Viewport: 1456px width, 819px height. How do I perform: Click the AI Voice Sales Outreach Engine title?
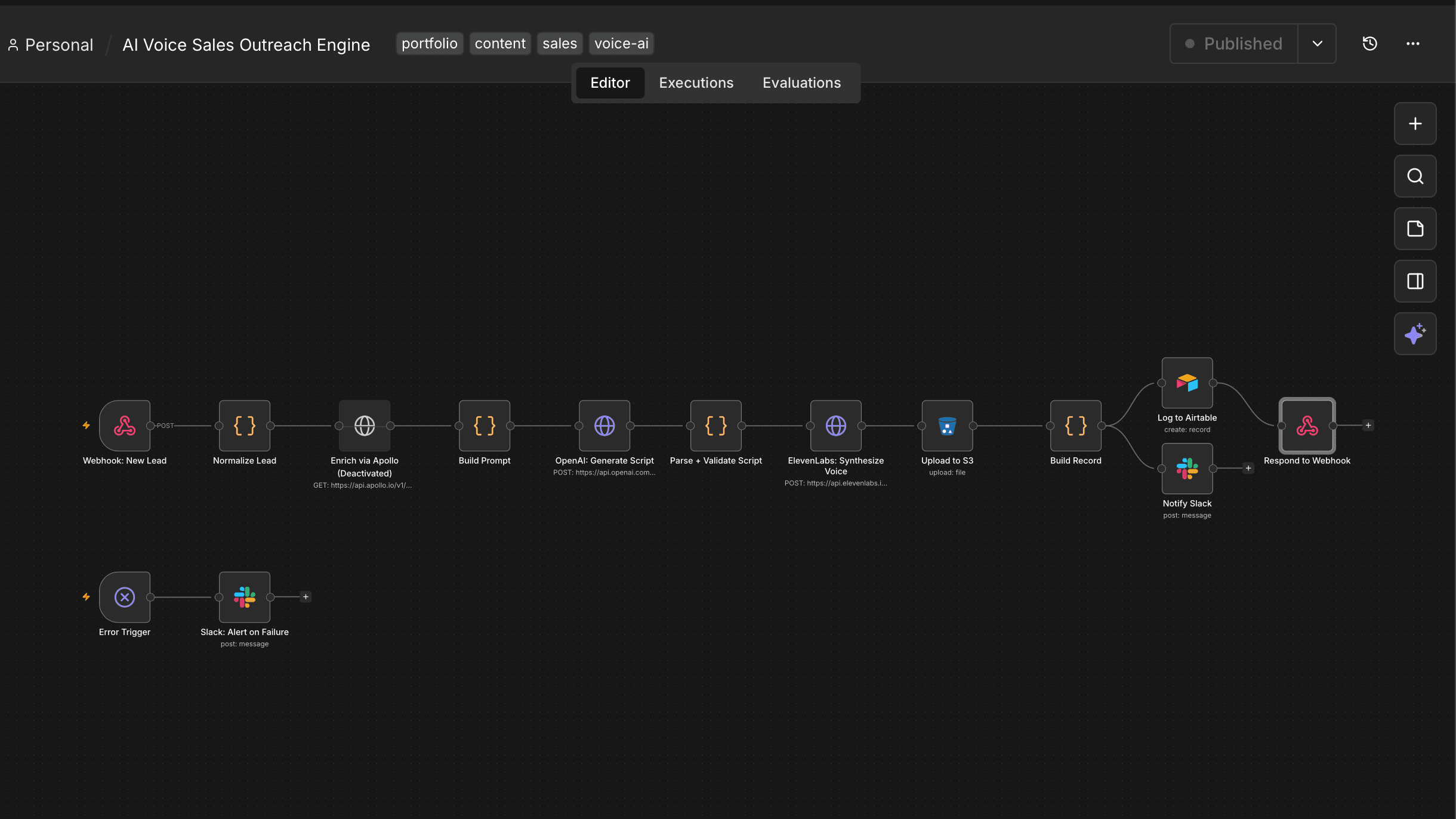[x=246, y=45]
